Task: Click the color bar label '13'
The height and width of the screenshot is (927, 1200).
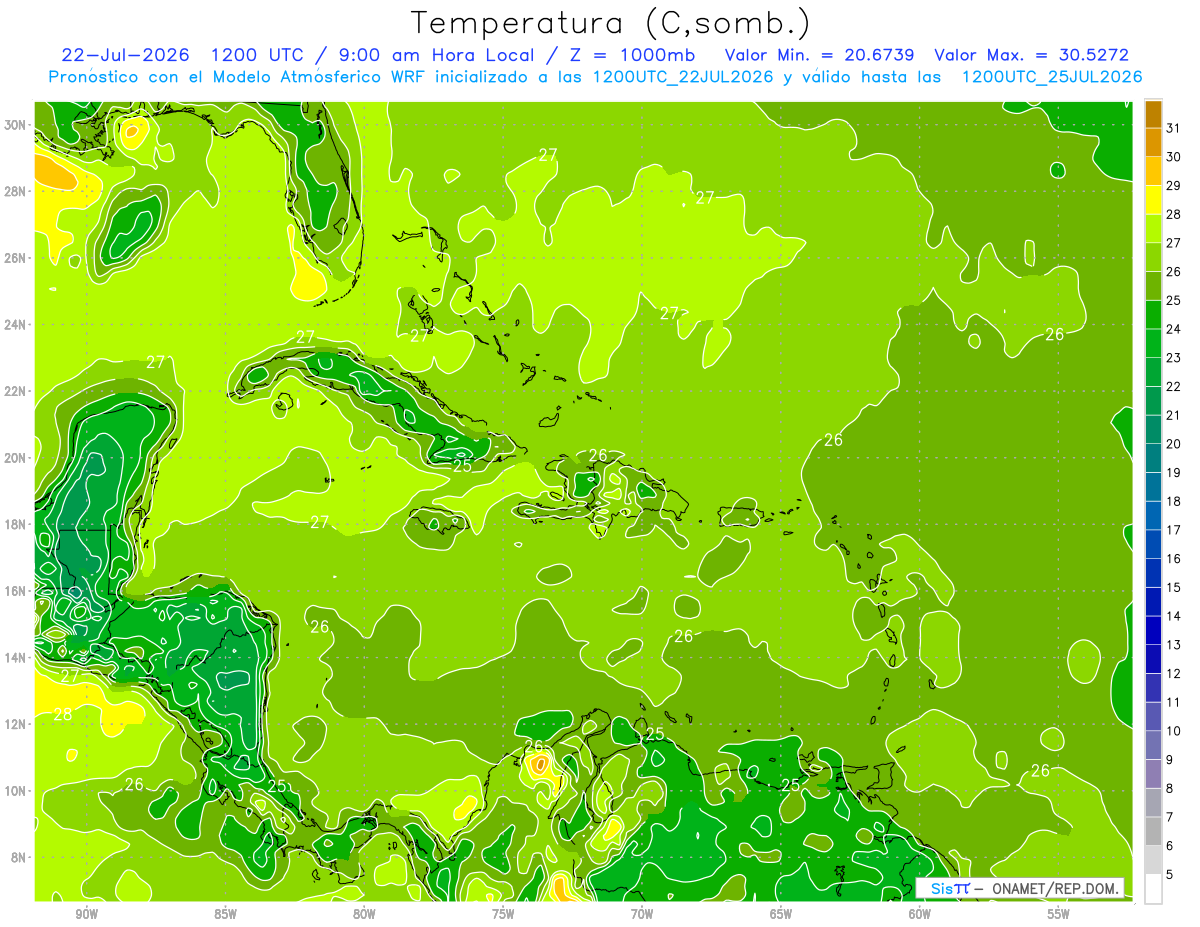Action: point(1173,645)
